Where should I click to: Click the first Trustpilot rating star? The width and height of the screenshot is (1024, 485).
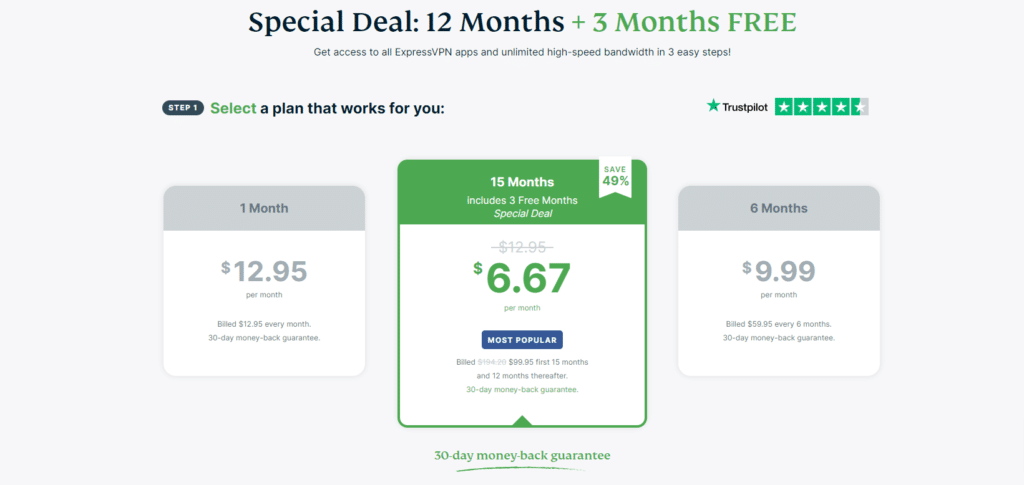(784, 106)
